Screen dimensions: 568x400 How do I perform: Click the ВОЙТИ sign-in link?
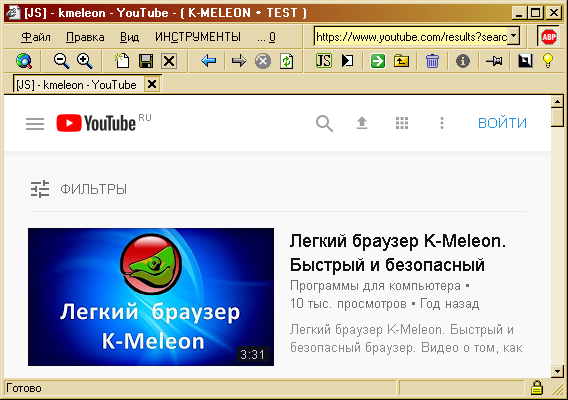pyautogui.click(x=502, y=123)
